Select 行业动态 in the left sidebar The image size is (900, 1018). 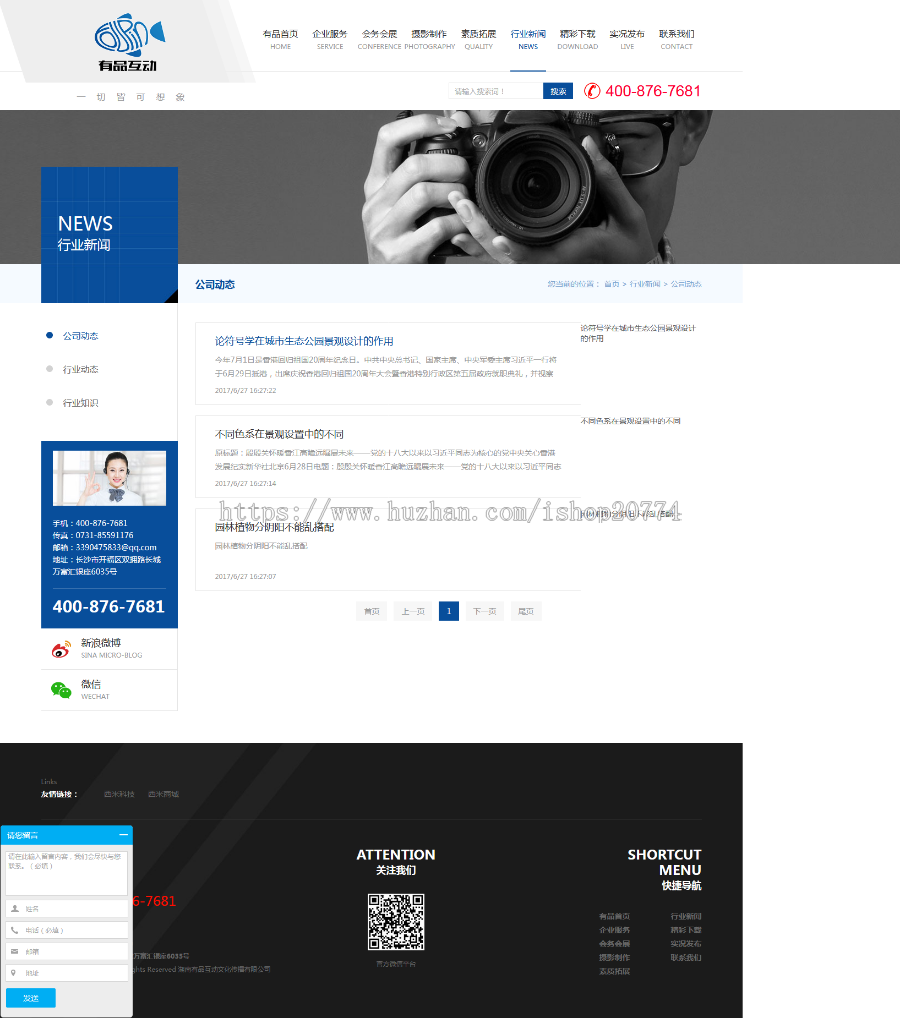tap(80, 369)
